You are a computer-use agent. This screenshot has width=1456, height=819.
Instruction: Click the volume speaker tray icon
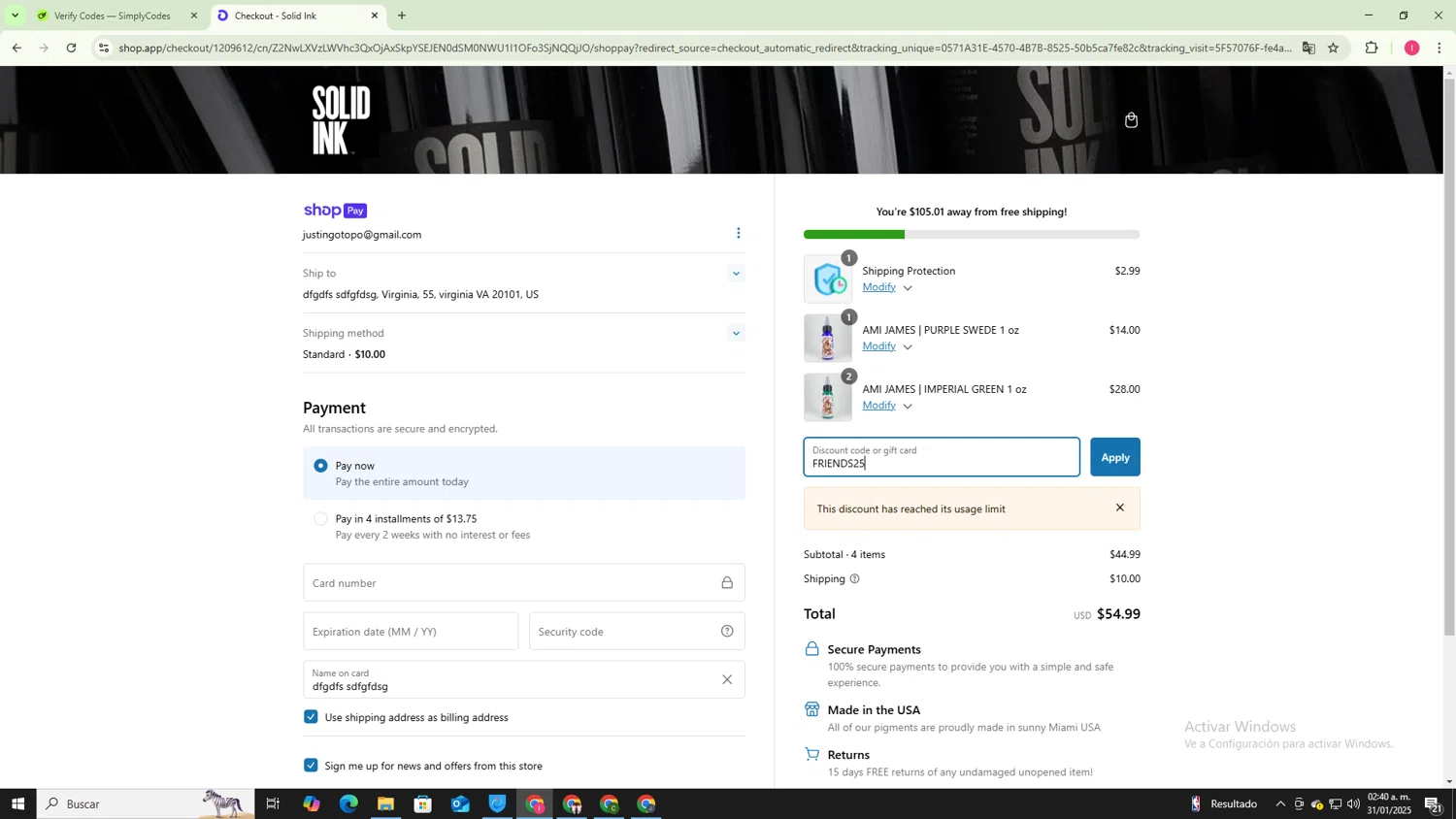1354,803
